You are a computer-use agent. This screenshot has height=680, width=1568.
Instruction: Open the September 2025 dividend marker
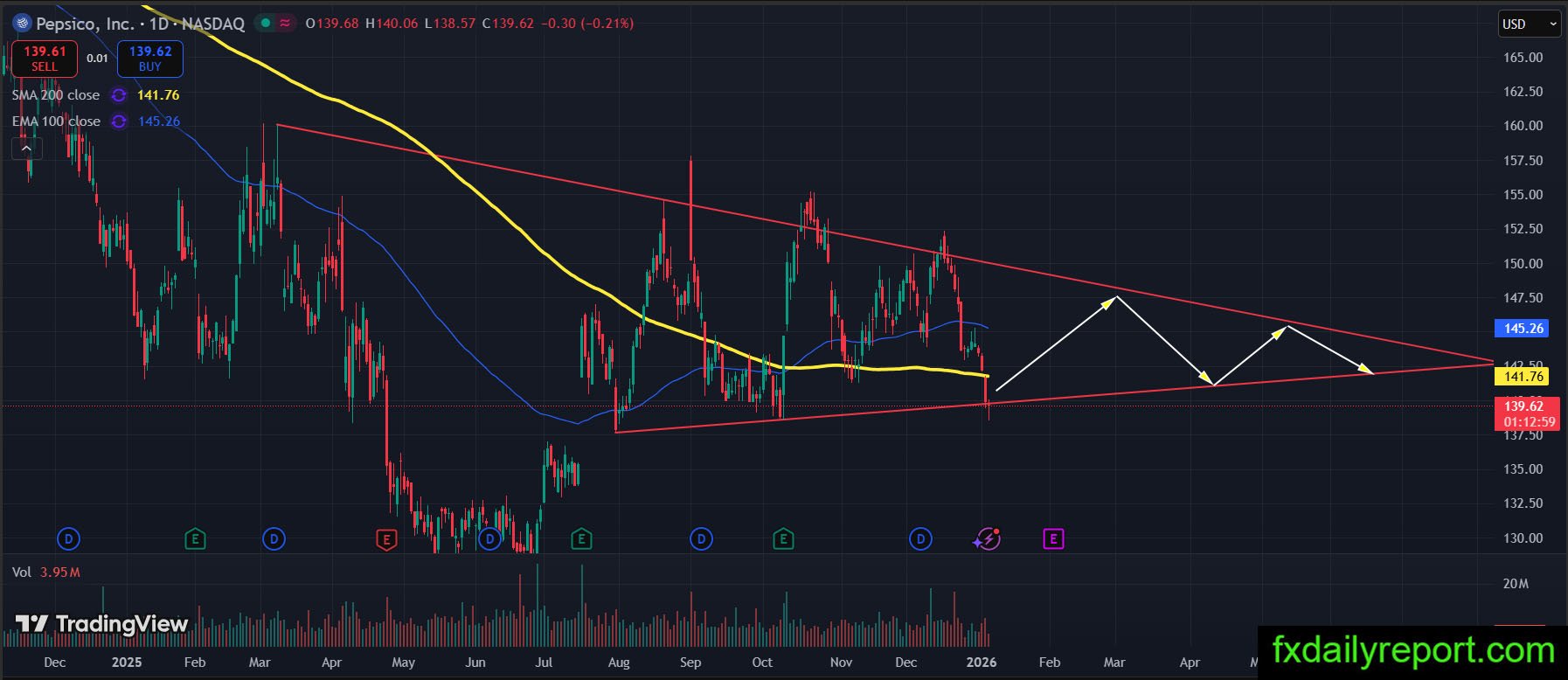coord(701,539)
